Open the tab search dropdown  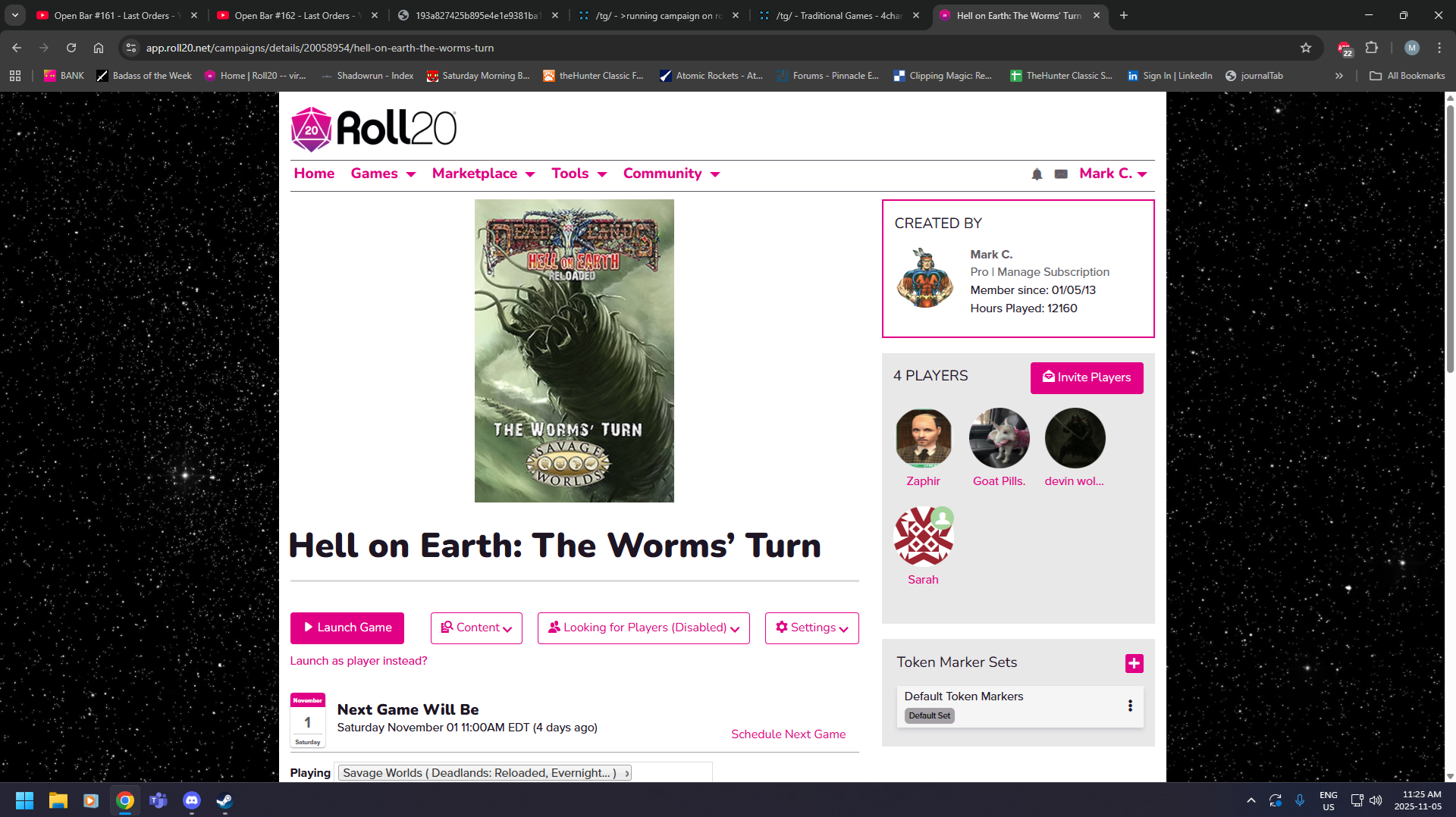pos(15,15)
